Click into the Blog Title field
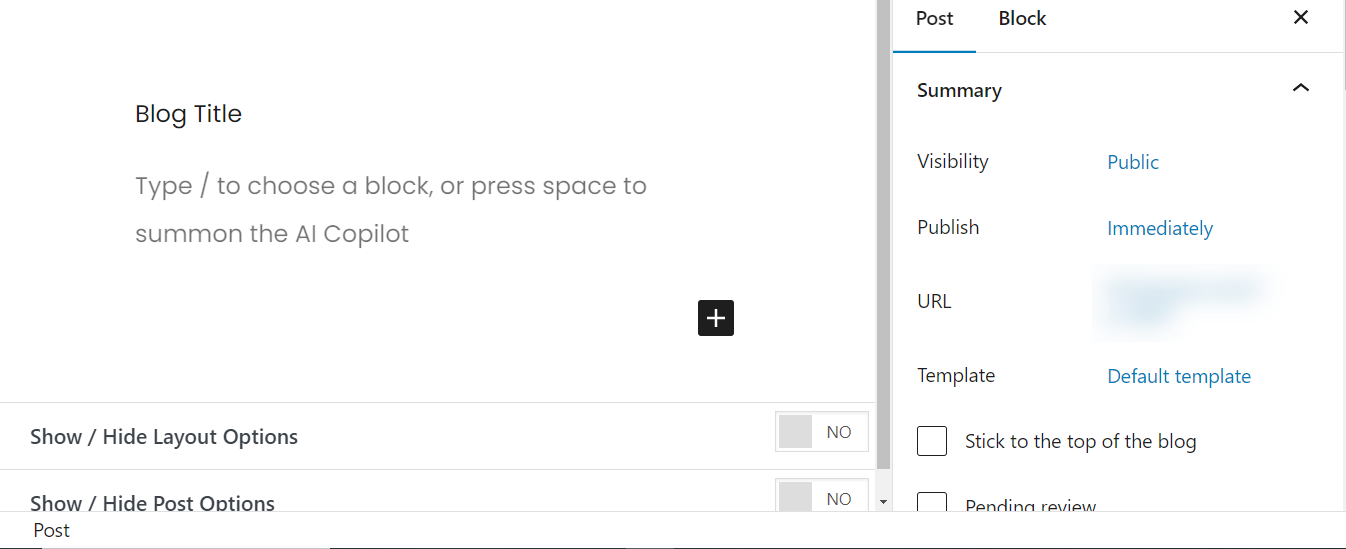This screenshot has height=549, width=1346. pos(189,114)
